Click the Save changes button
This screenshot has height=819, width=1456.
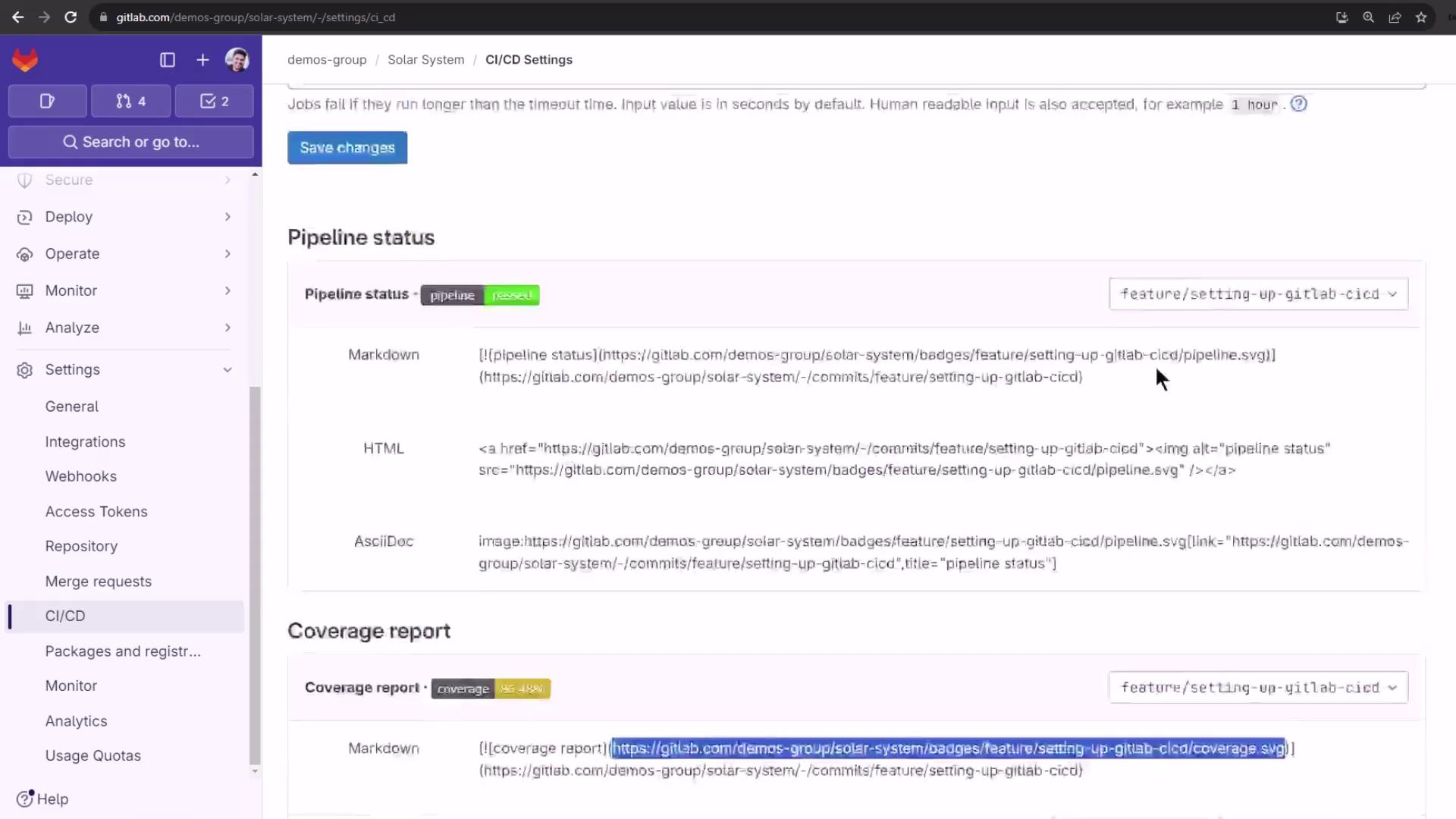coord(347,148)
